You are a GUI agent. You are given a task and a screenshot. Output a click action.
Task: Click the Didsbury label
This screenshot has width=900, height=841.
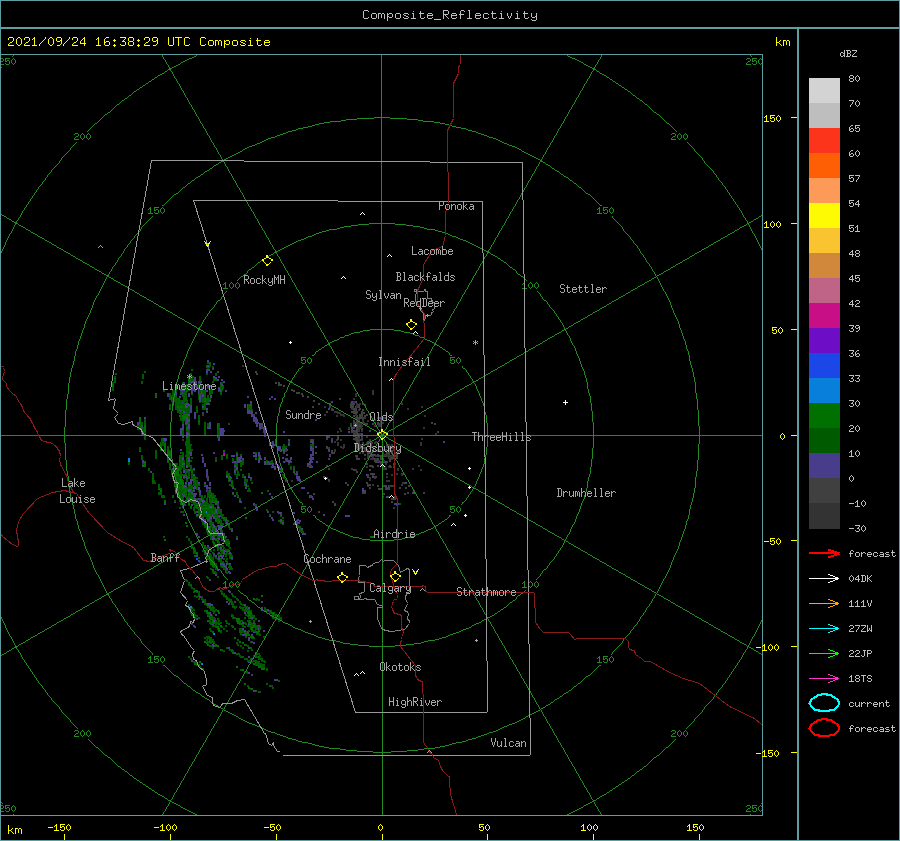tap(377, 448)
